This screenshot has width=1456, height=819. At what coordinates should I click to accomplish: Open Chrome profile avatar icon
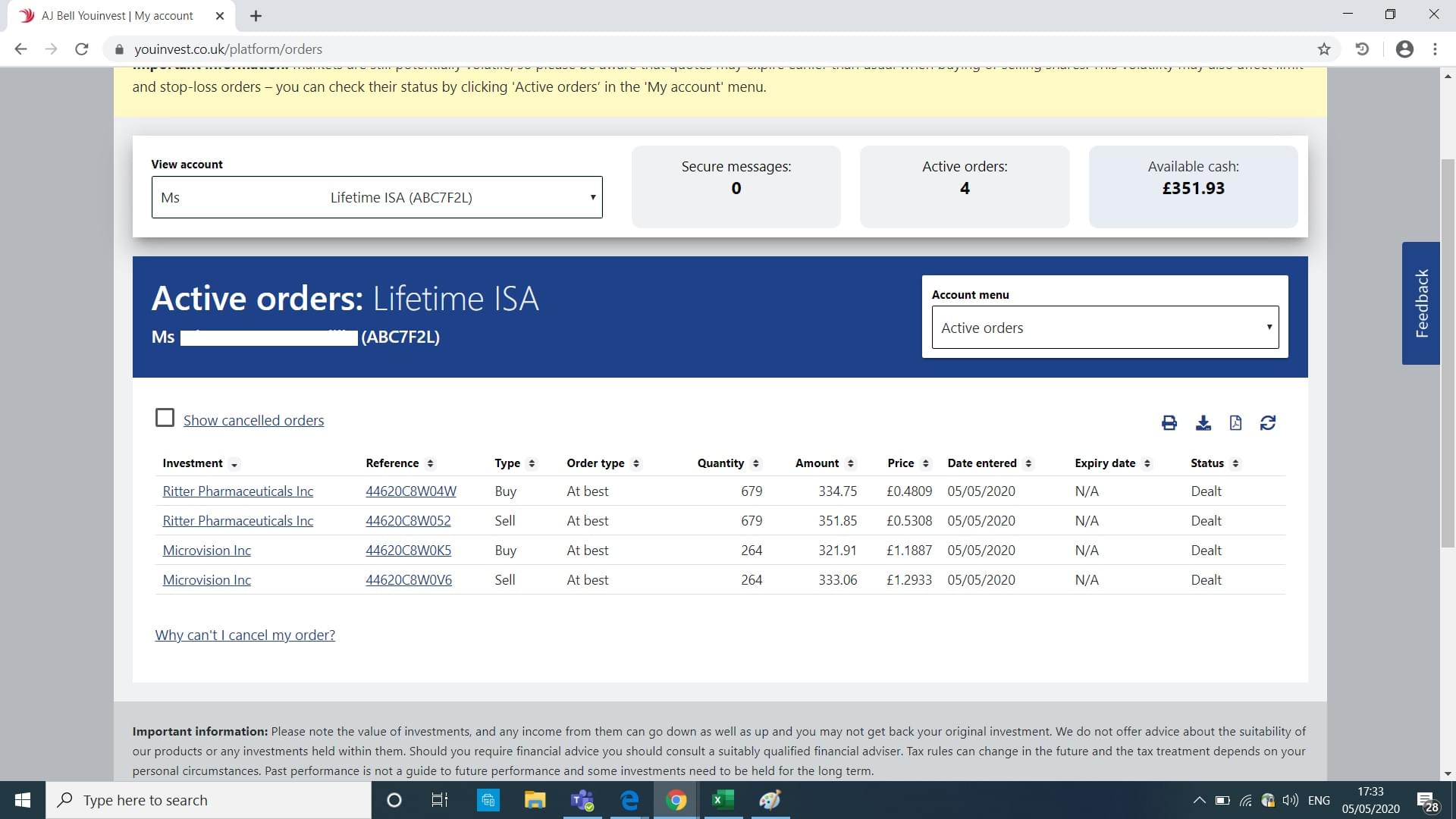pyautogui.click(x=1404, y=49)
